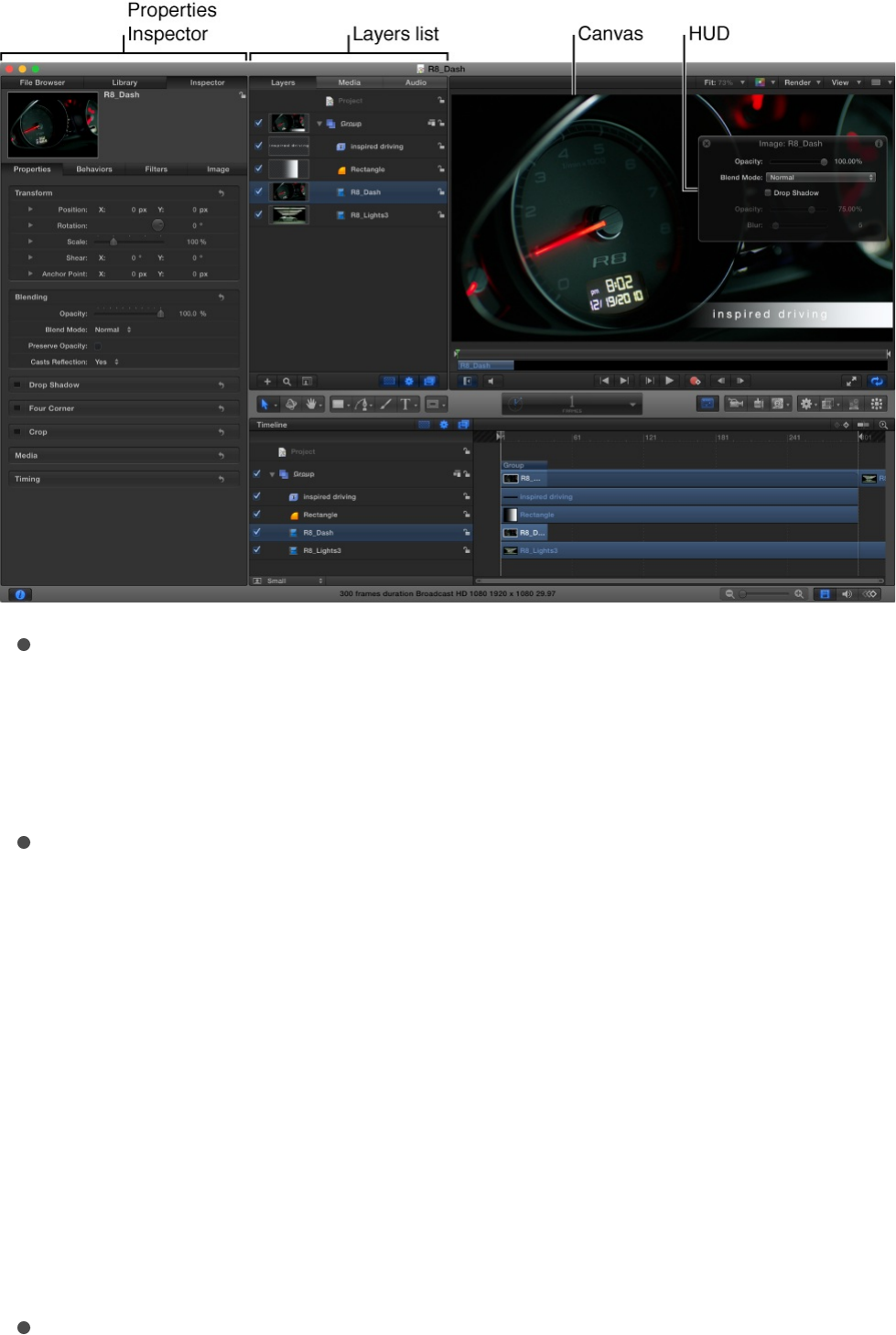Image resolution: width=896 pixels, height=1335 pixels.
Task: Switch to Image tab
Action: pos(218,169)
